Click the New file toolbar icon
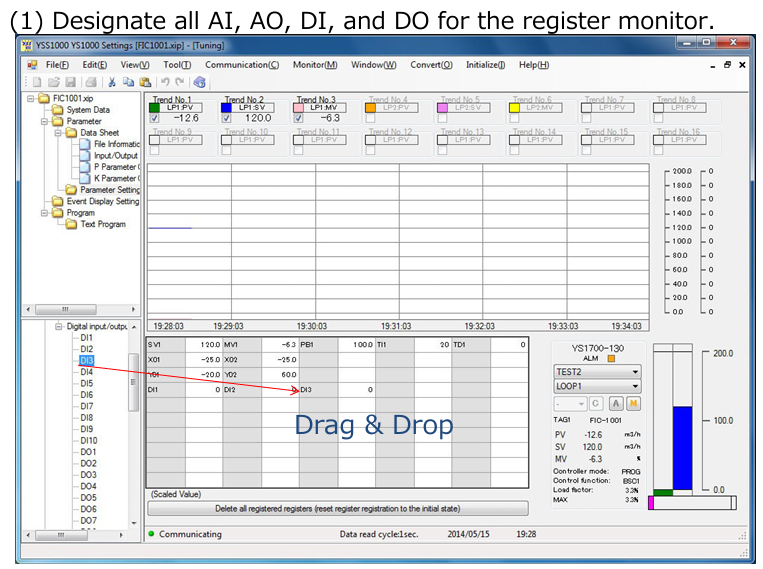Screen dimensions: 763x569 [38, 82]
